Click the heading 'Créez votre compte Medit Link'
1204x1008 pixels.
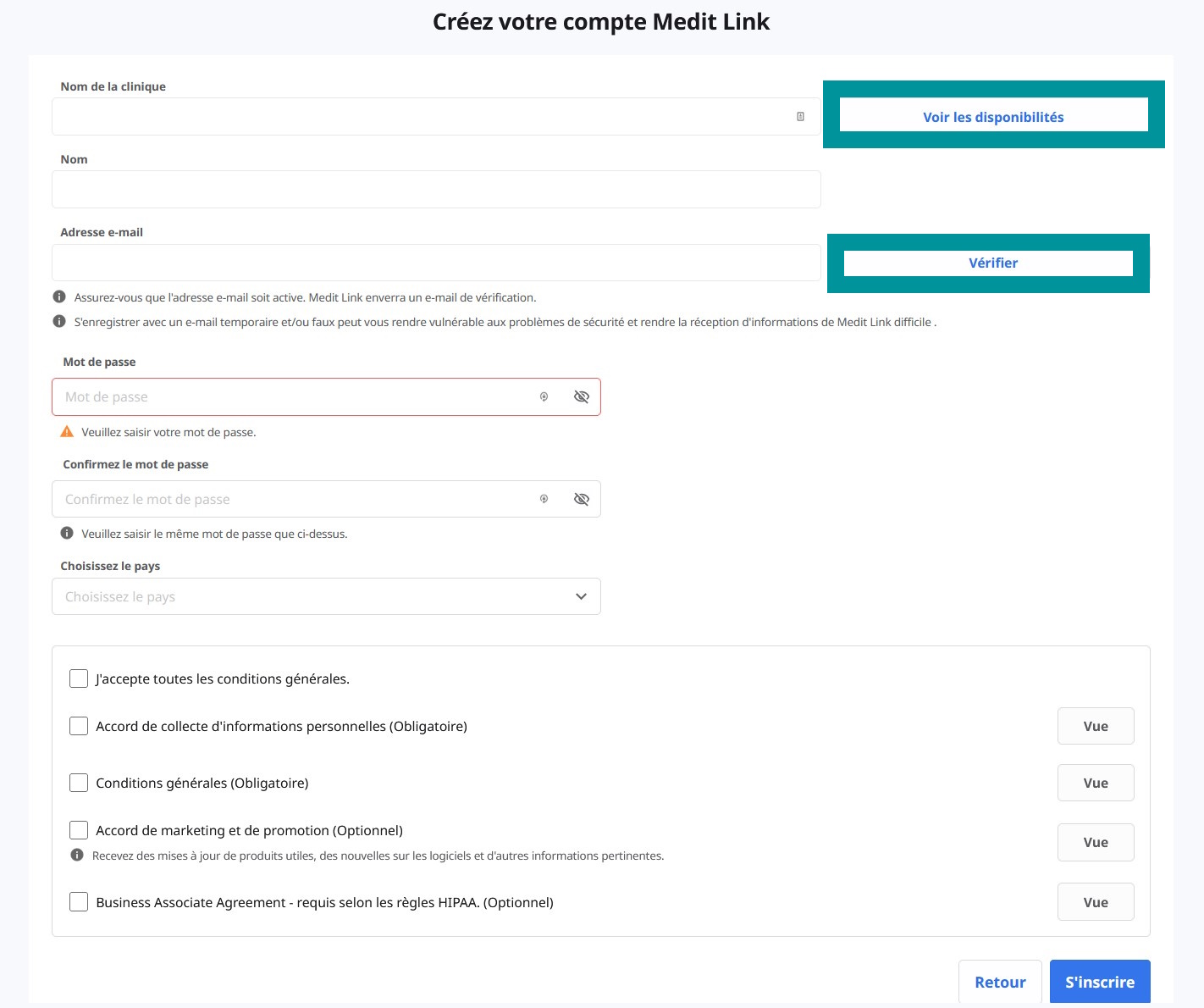click(x=601, y=22)
